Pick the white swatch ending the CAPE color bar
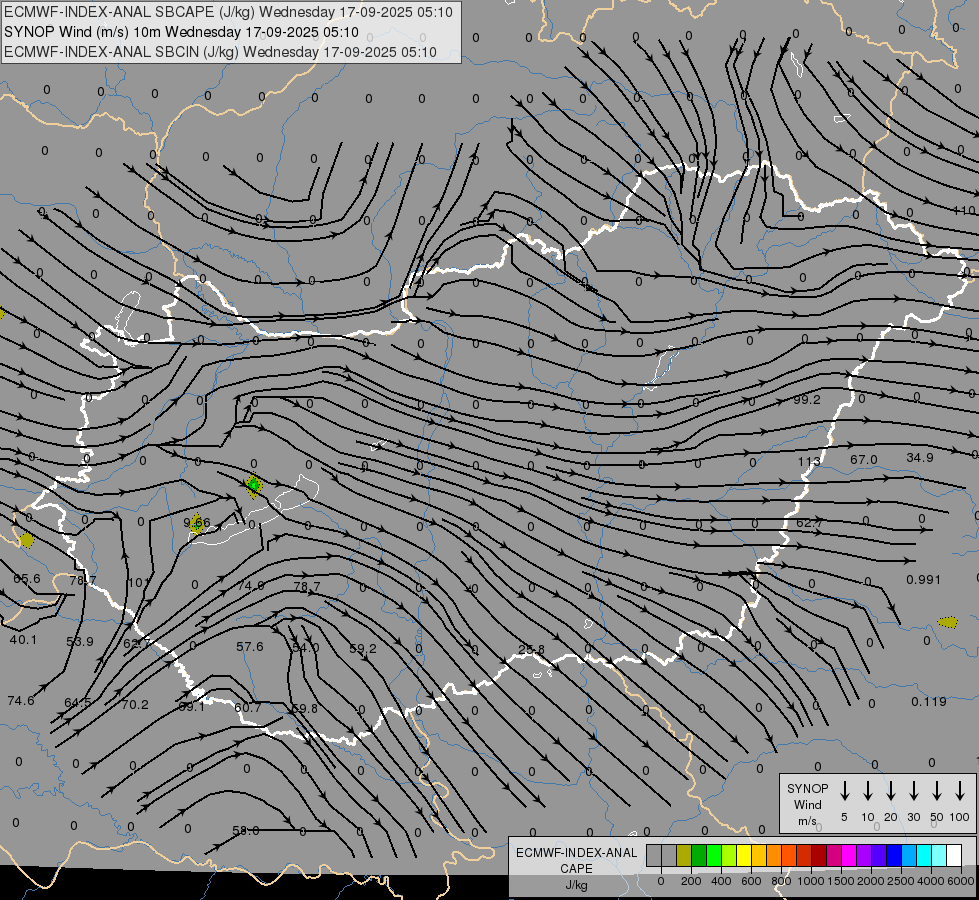This screenshot has height=900, width=979. [954, 856]
